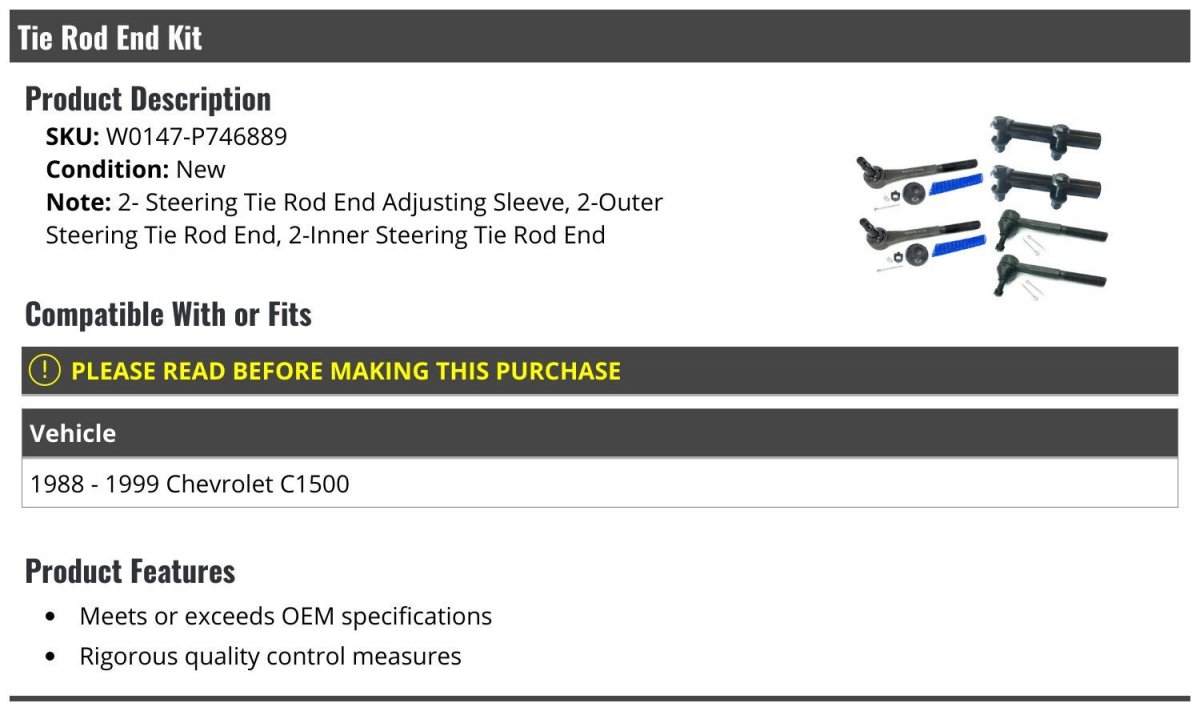This screenshot has width=1200, height=711.
Task: Click "Meets or exceeds OEM specifications" bullet
Action: click(285, 616)
